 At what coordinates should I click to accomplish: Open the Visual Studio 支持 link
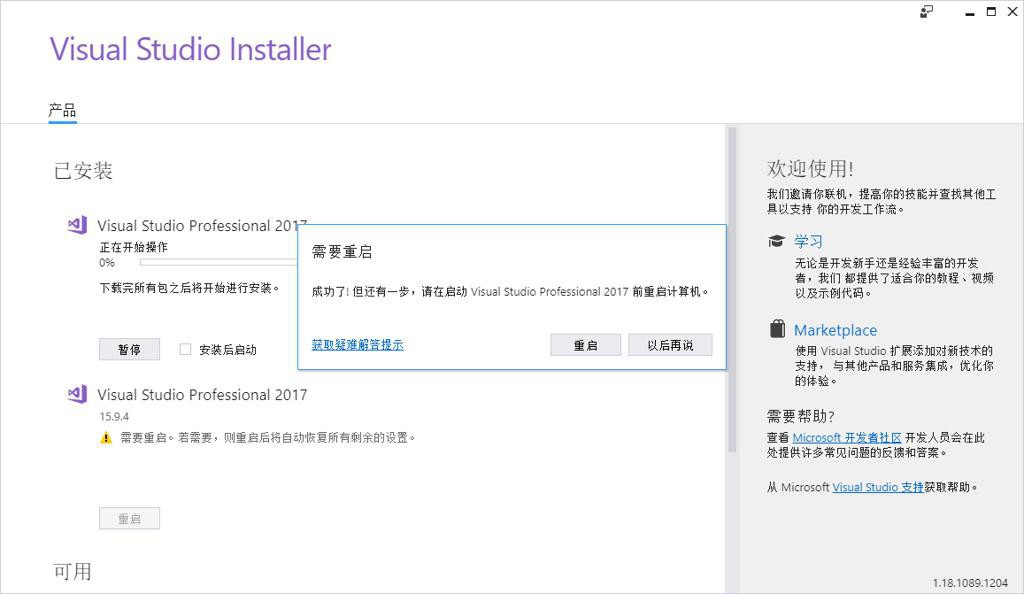(x=878, y=487)
